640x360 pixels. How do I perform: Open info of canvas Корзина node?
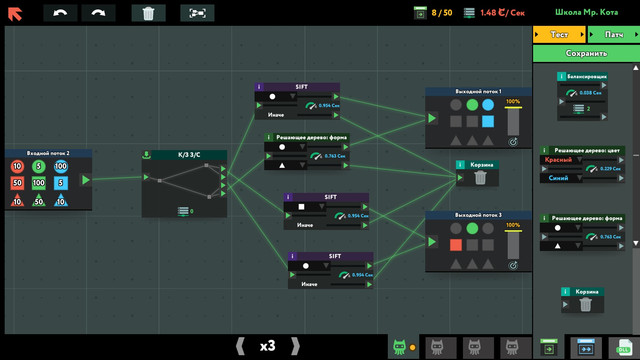(x=460, y=164)
